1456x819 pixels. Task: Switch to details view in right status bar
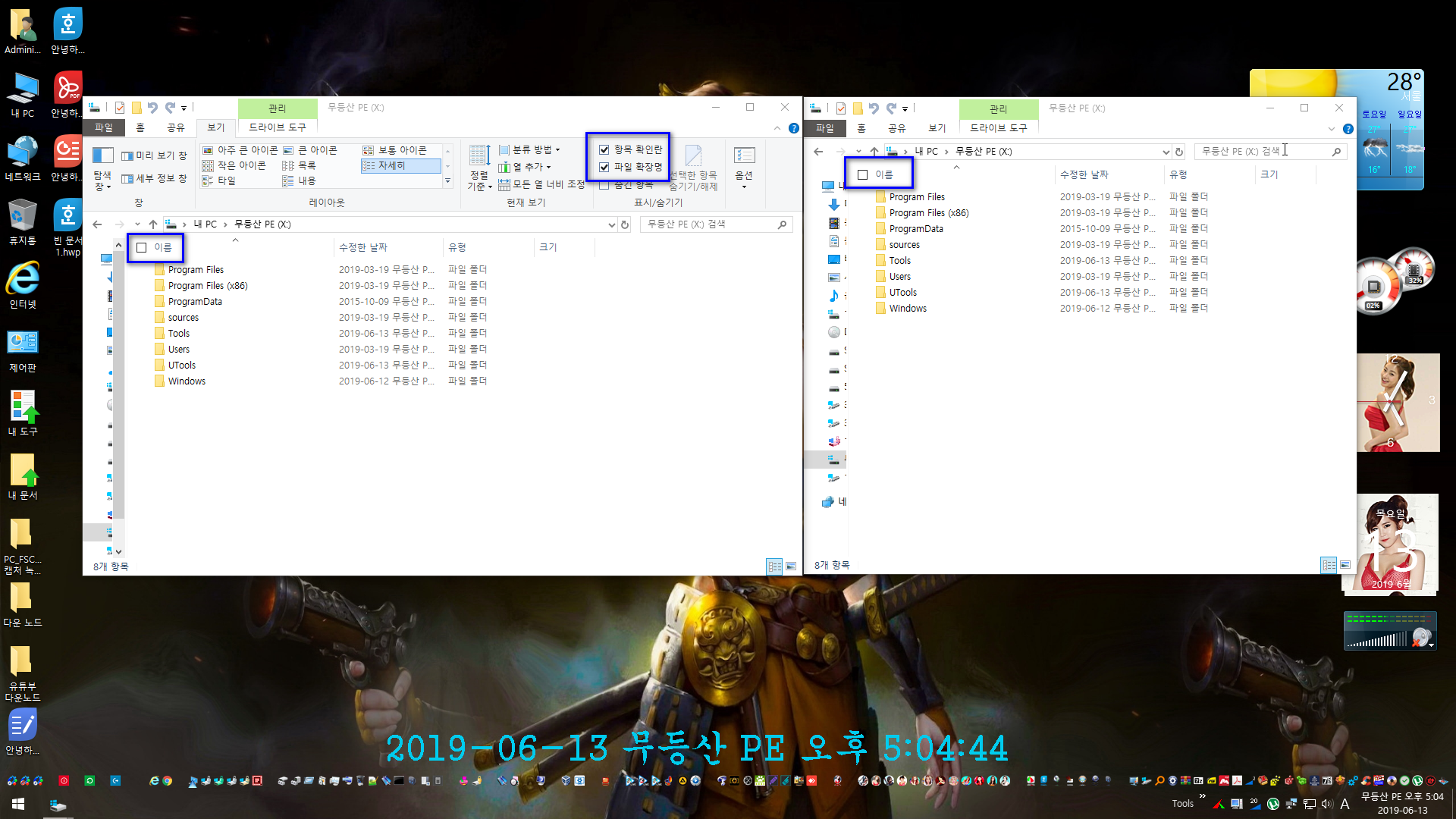(1329, 565)
